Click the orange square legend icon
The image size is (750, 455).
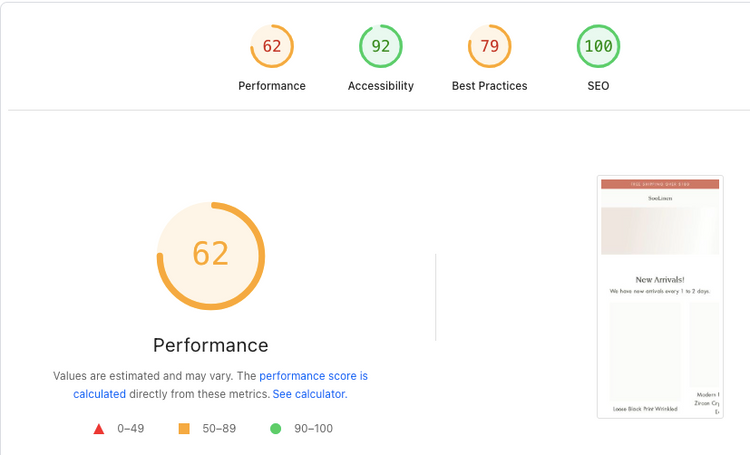tap(184, 429)
